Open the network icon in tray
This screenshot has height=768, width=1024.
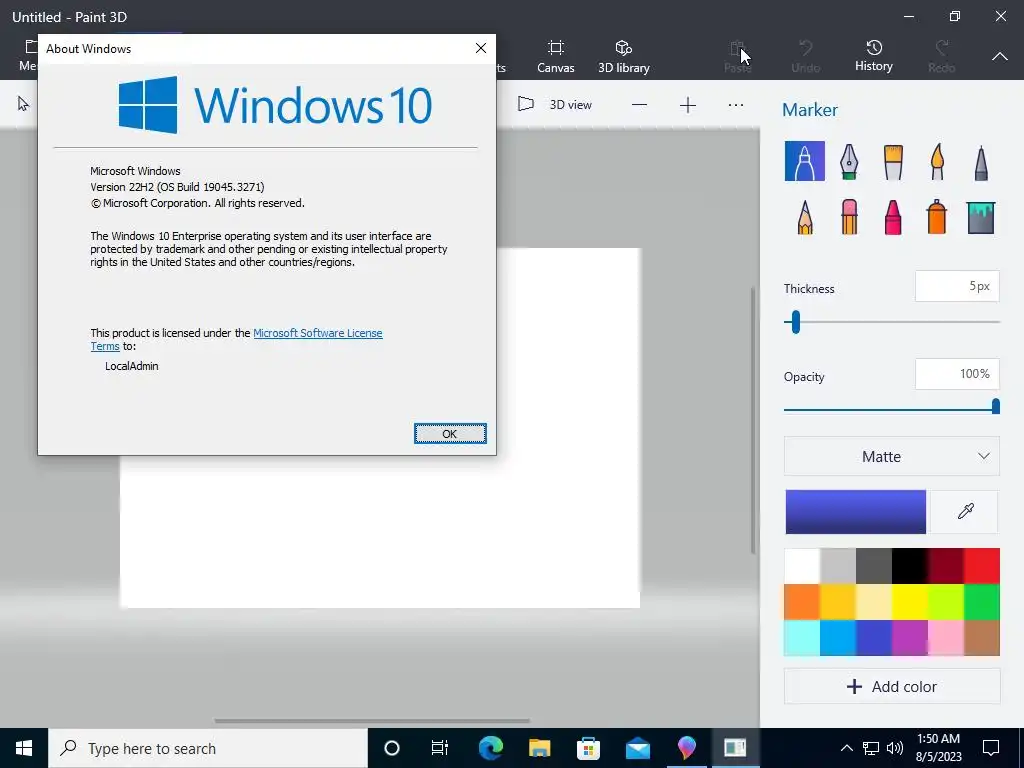point(871,748)
